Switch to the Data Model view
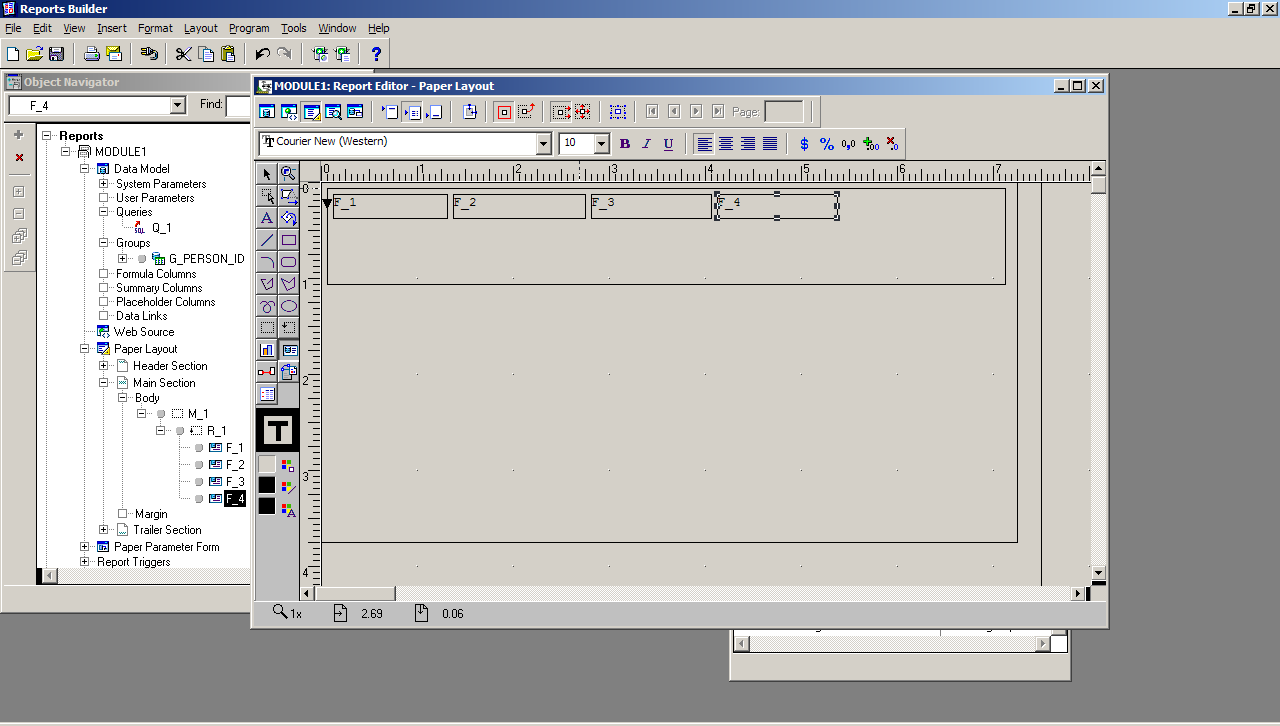Image resolution: width=1280 pixels, height=726 pixels. pos(266,111)
